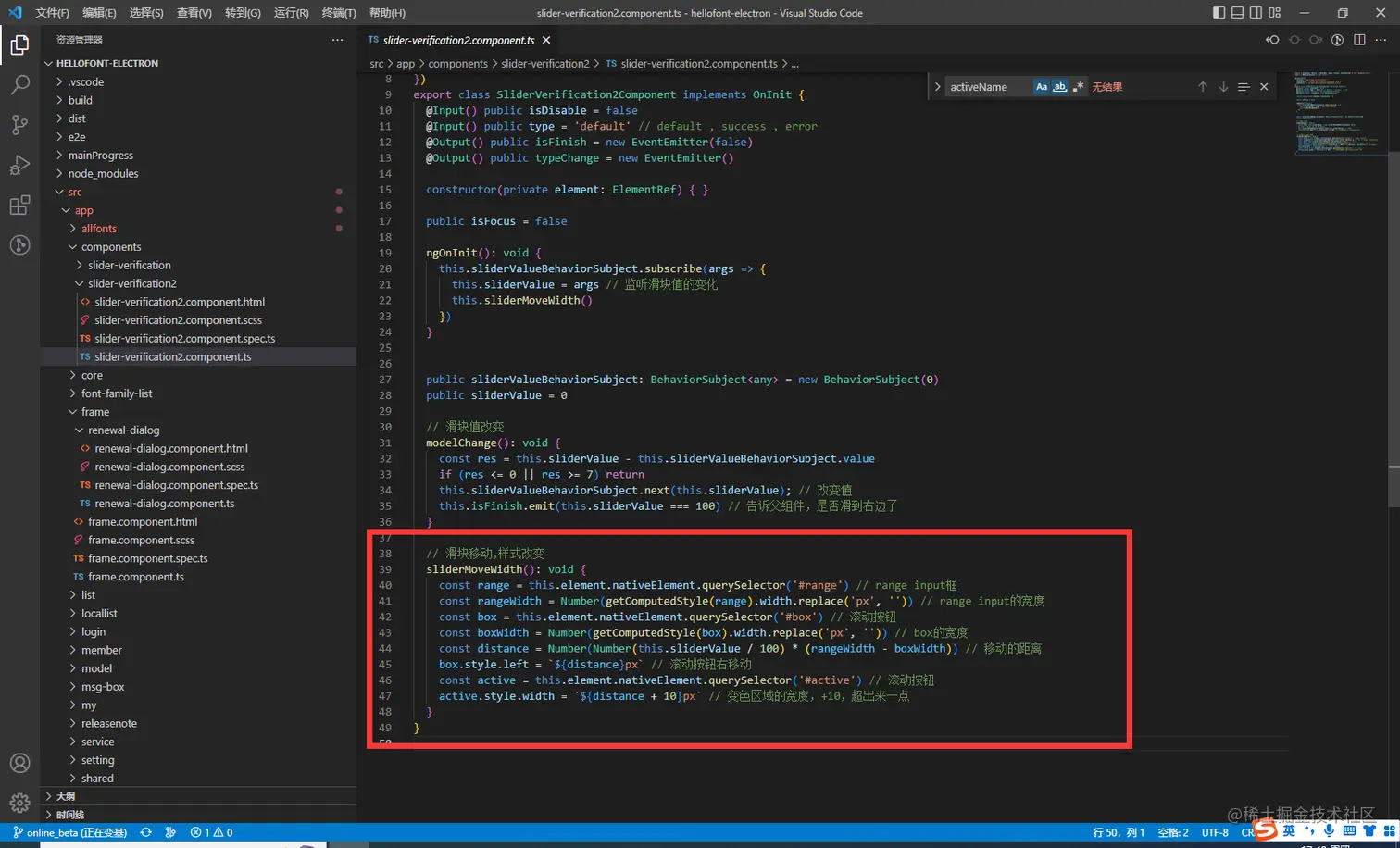This screenshot has width=1400, height=848.
Task: Click find in selection icon
Action: tap(1244, 87)
